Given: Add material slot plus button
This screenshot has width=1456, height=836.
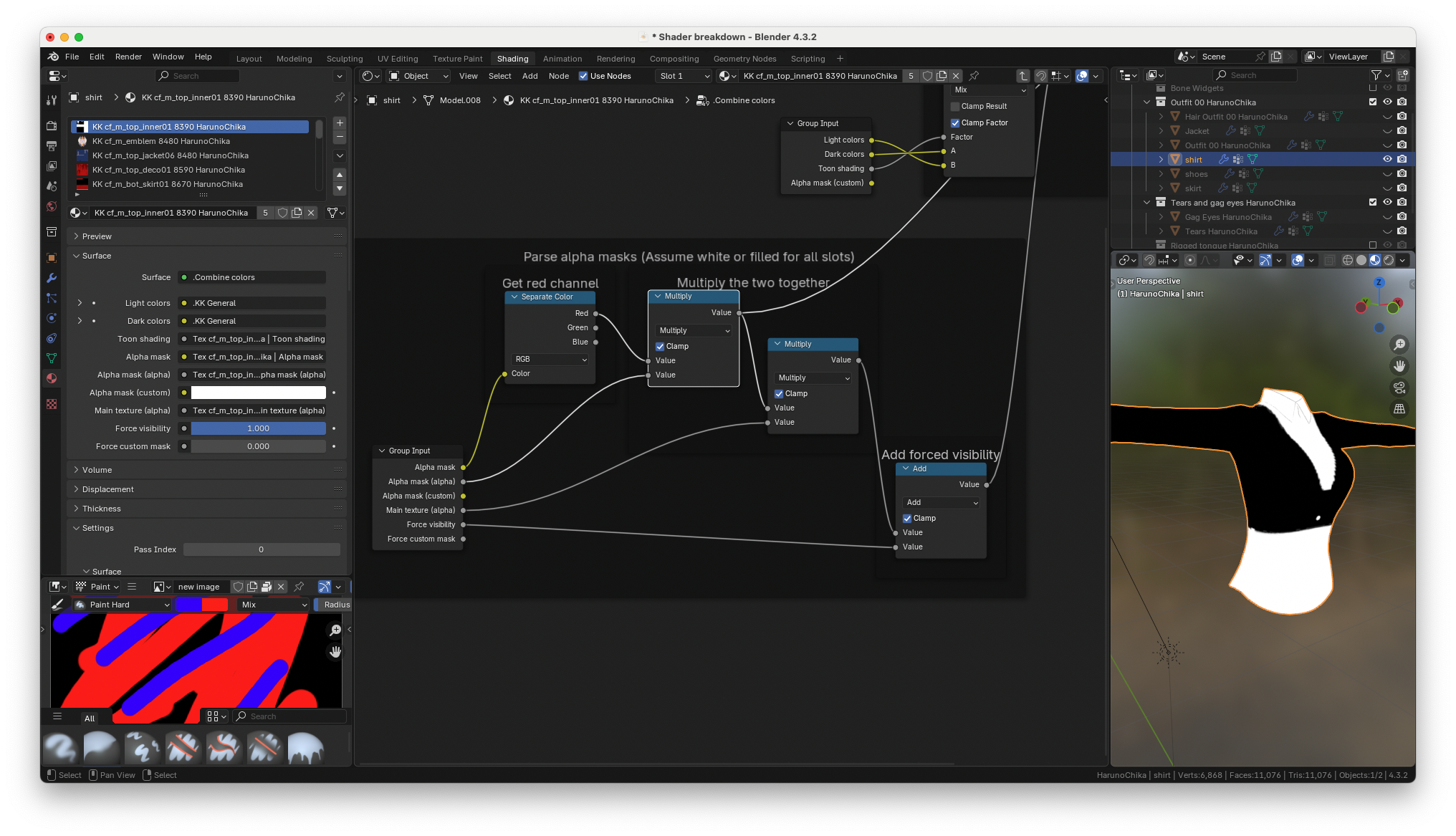Looking at the screenshot, I should pyautogui.click(x=340, y=123).
